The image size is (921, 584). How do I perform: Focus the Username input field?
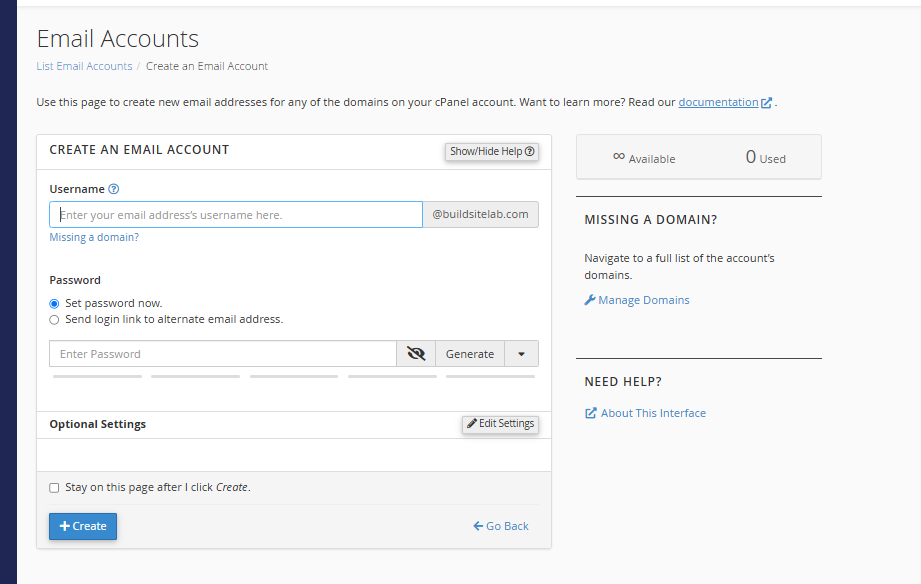[236, 215]
